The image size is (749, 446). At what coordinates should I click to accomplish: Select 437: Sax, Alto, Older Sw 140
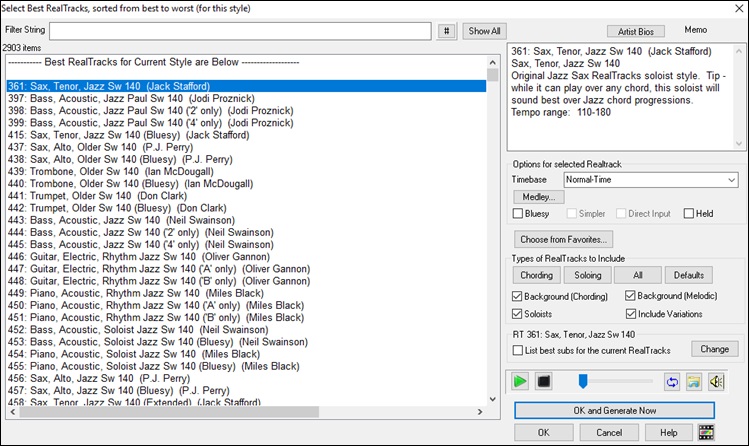[x=246, y=147]
